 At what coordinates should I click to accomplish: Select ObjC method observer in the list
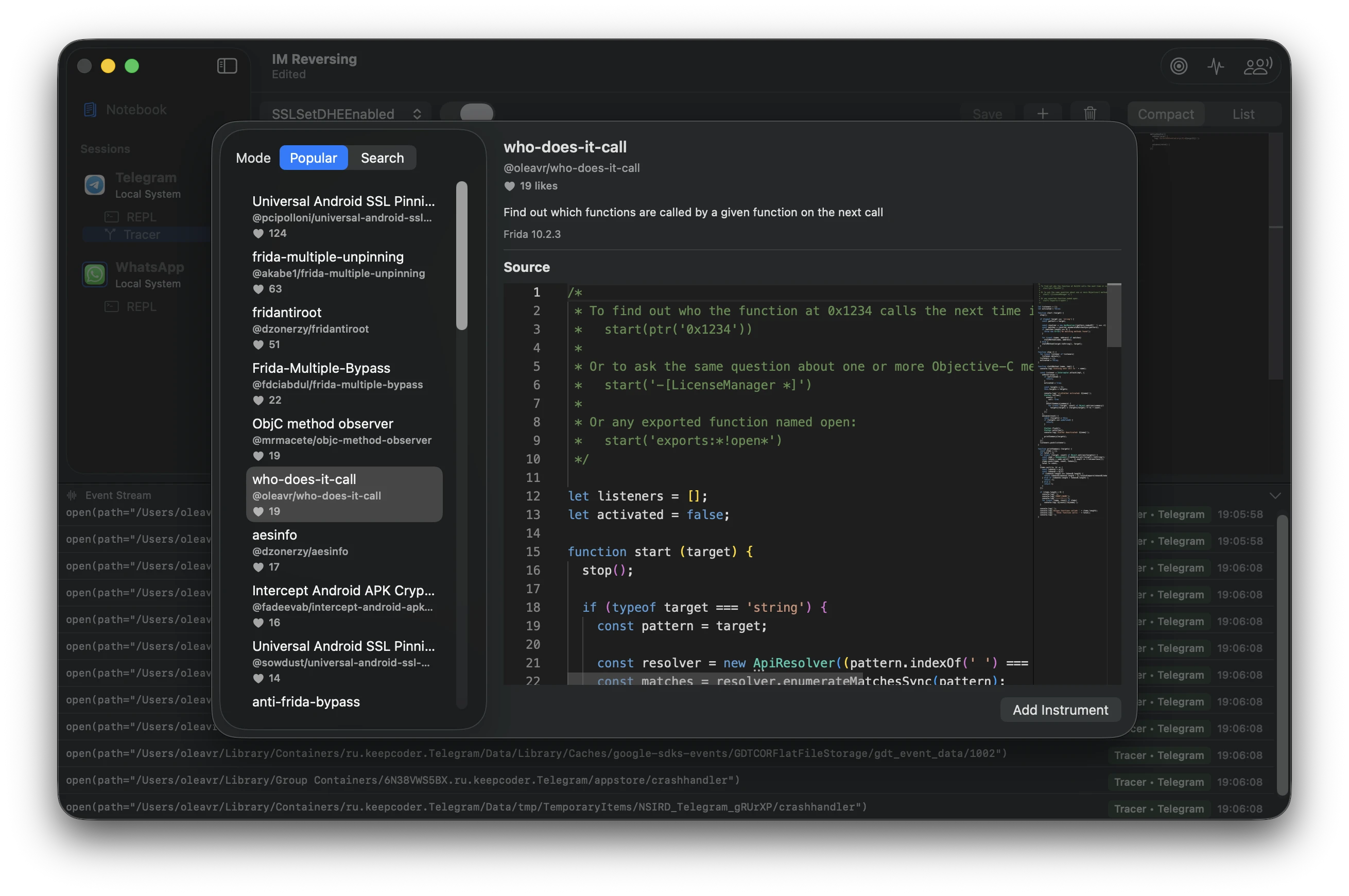[344, 439]
